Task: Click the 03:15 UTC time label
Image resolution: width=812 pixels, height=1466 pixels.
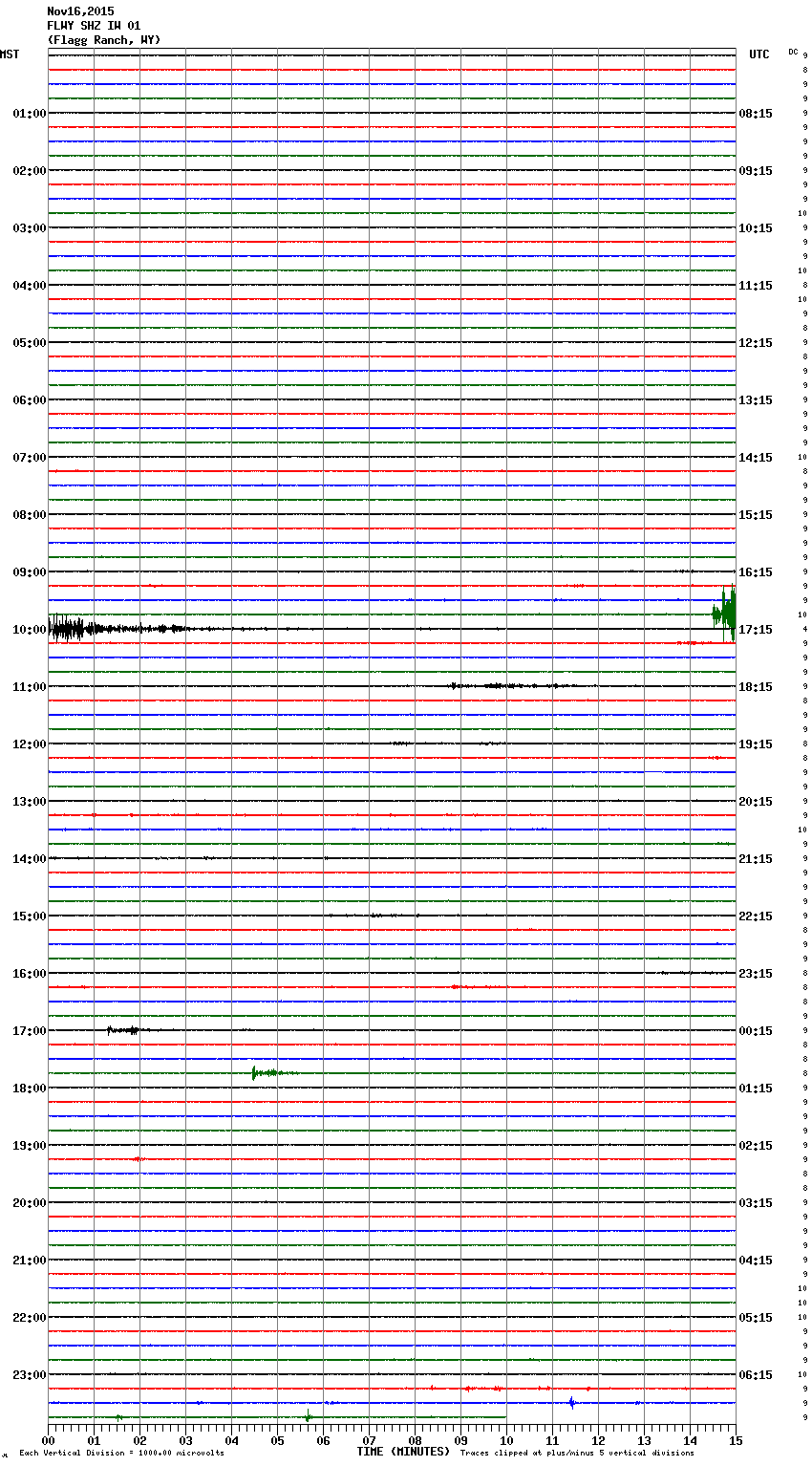Action: coord(756,1203)
